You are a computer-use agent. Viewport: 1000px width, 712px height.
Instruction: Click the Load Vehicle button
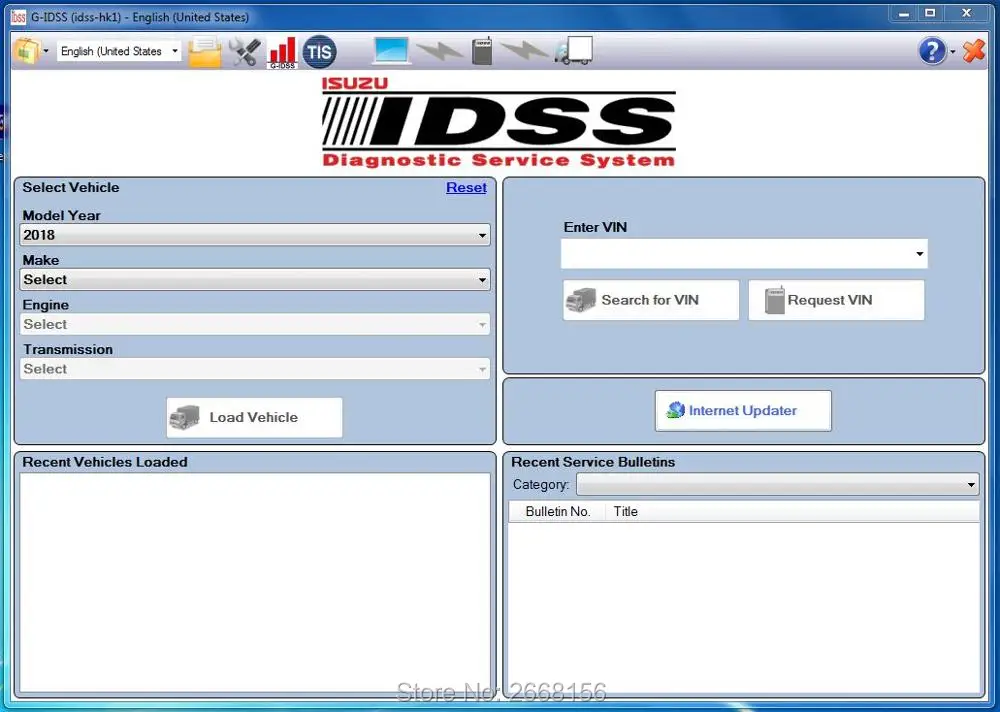click(254, 417)
